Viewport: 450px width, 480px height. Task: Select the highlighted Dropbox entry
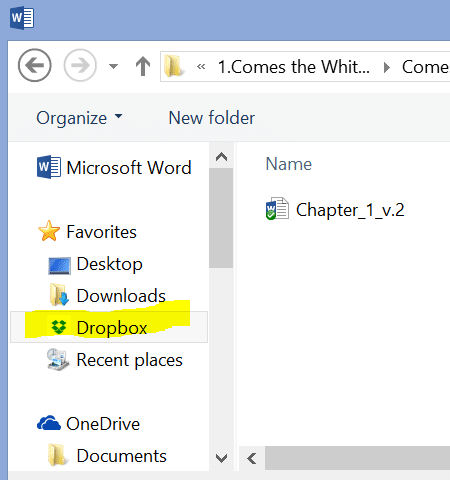tap(109, 327)
